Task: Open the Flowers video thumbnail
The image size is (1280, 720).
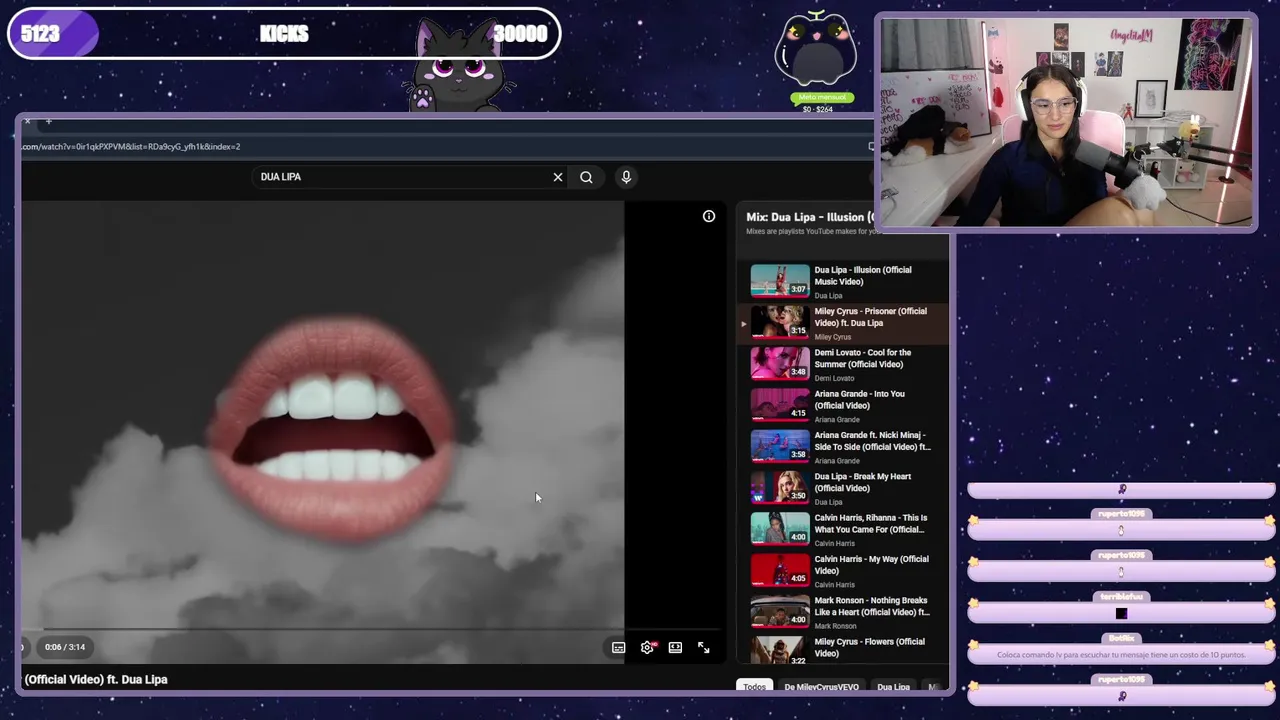Action: [x=780, y=650]
